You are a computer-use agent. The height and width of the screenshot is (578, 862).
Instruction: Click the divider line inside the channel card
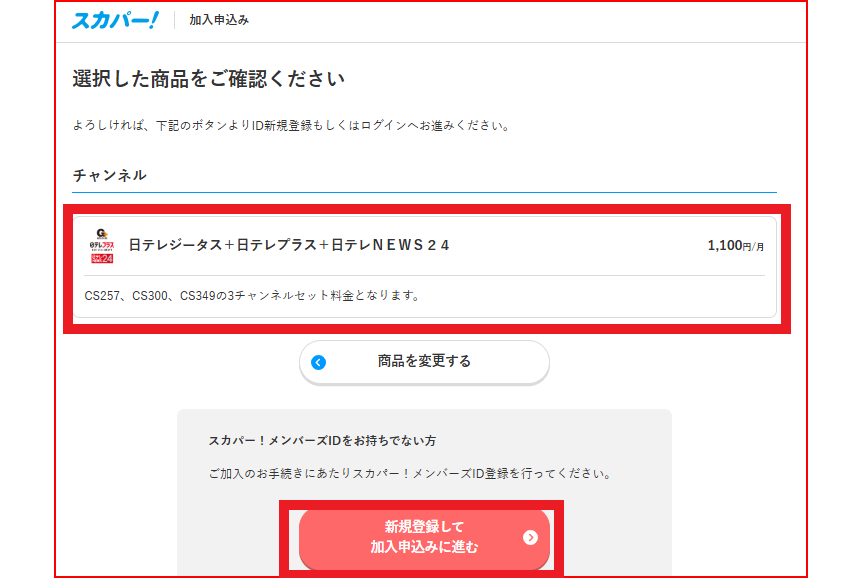pyautogui.click(x=424, y=275)
